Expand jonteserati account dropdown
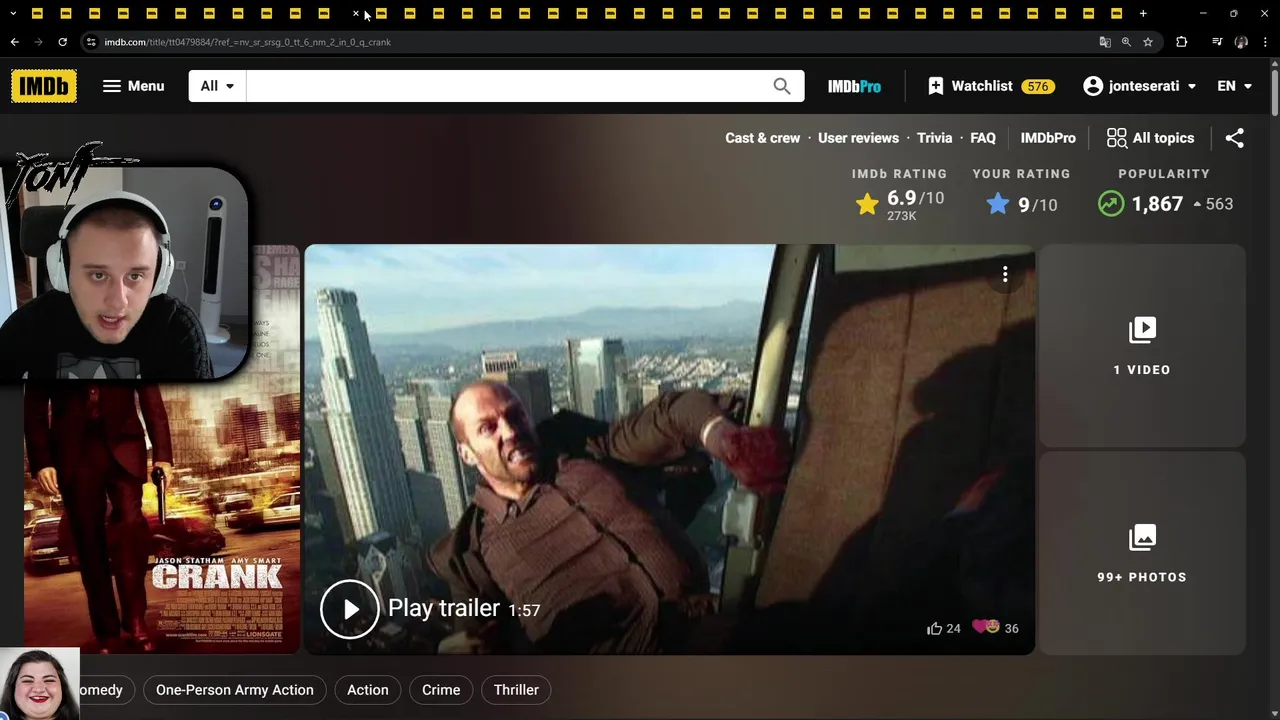 1139,86
